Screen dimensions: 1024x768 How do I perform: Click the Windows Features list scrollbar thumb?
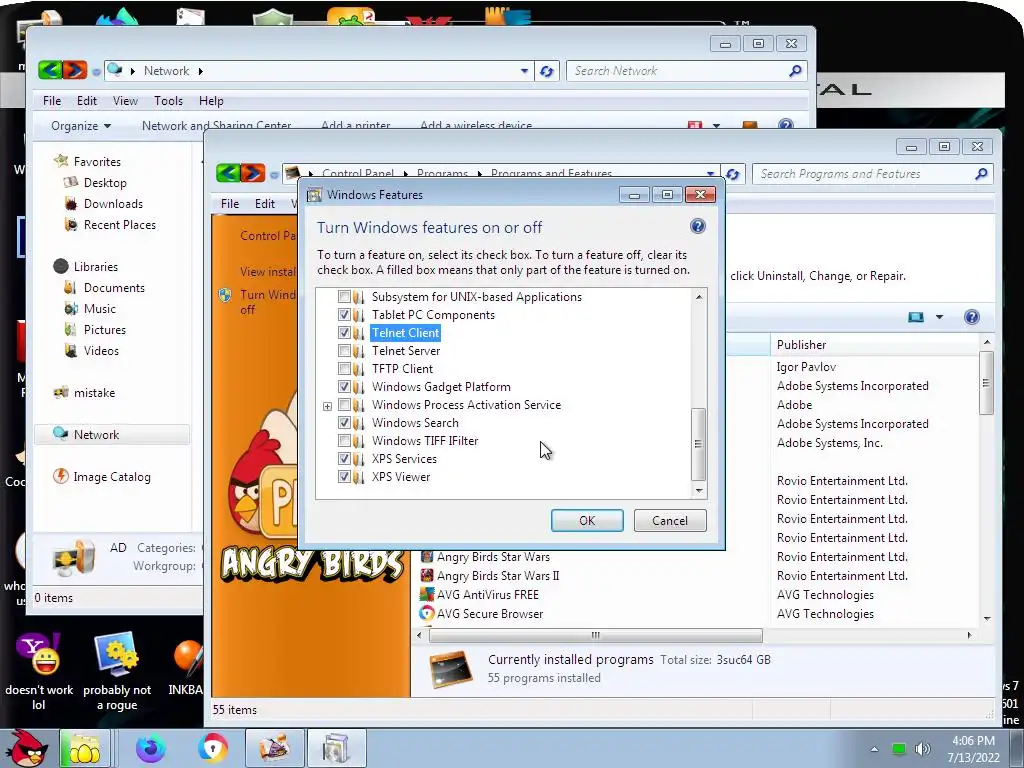[698, 444]
